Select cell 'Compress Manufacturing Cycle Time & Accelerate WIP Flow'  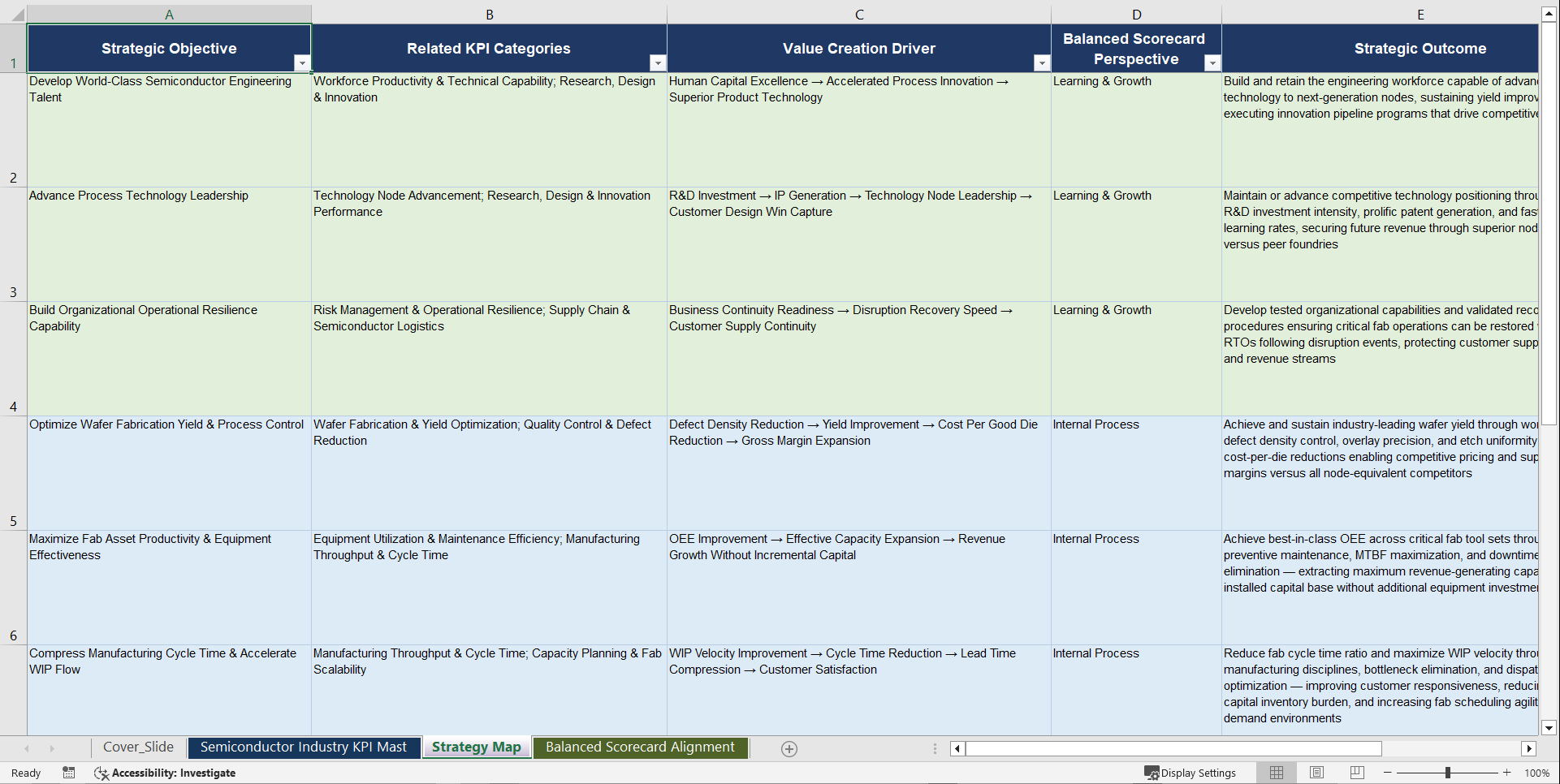[169, 690]
